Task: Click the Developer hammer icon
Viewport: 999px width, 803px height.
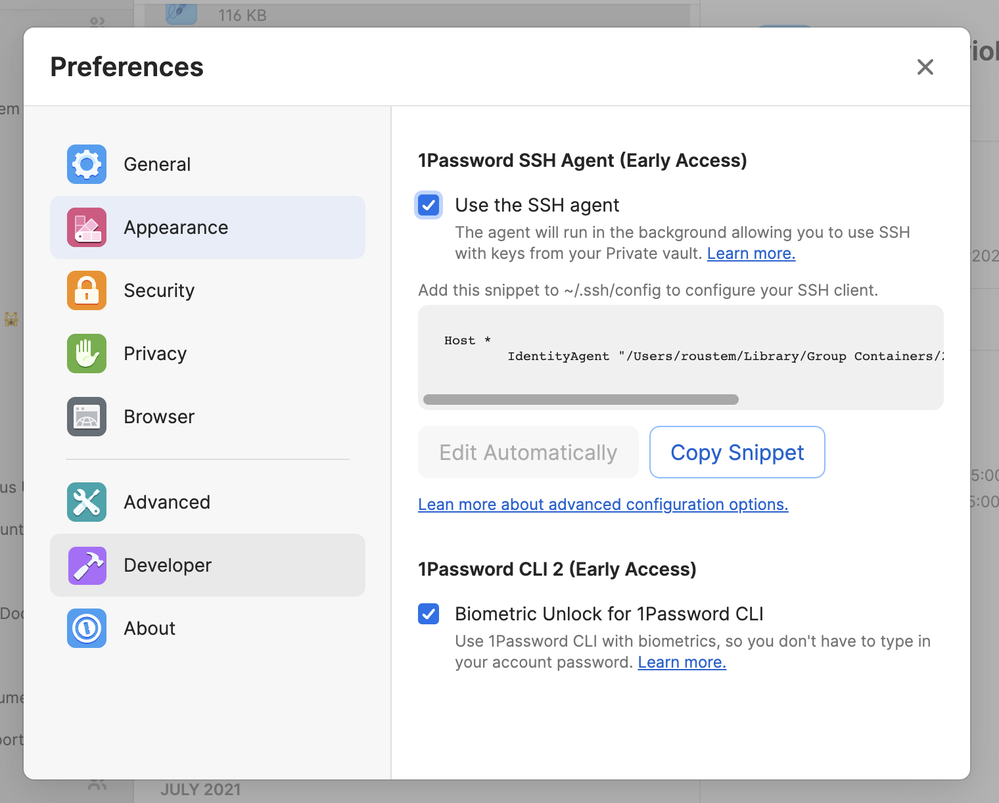Action: (x=86, y=565)
